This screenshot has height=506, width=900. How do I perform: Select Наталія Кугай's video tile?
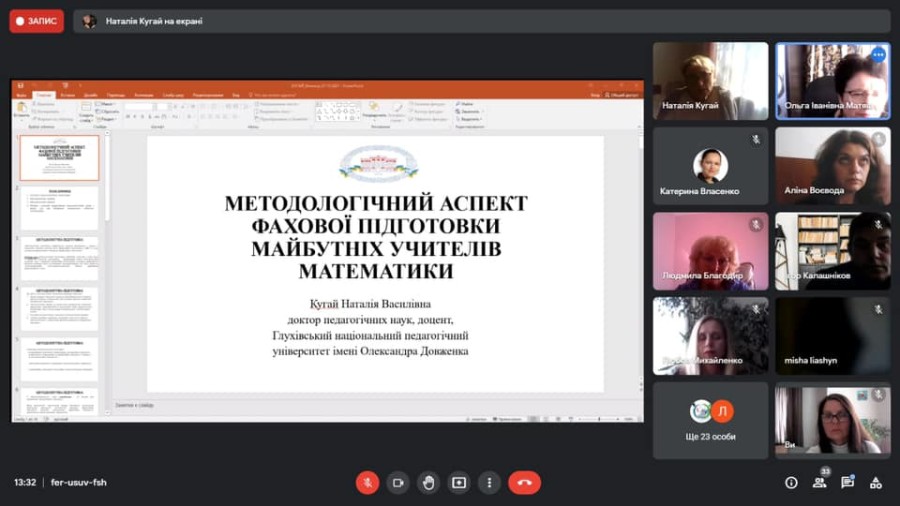point(710,81)
